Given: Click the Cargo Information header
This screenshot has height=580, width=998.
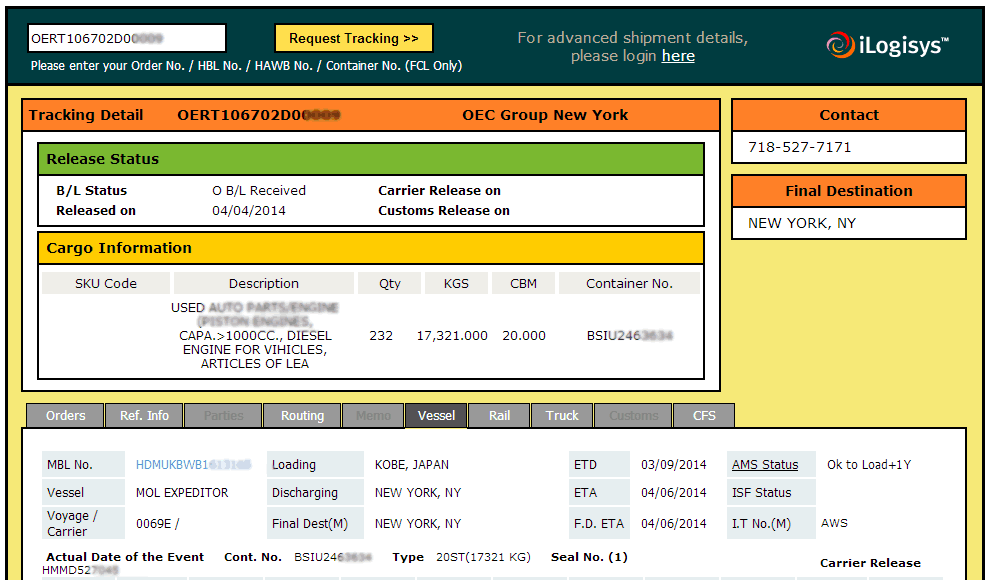Looking at the screenshot, I should tap(371, 248).
